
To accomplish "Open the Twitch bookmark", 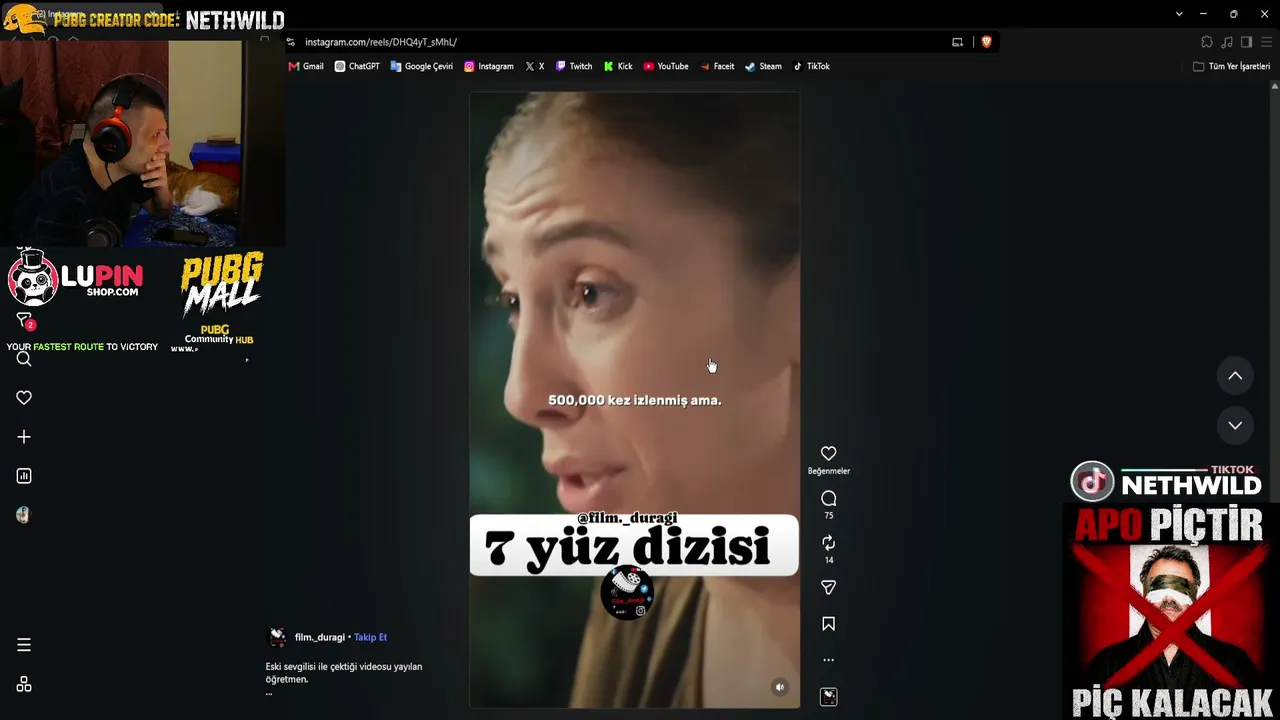I will pyautogui.click(x=574, y=66).
